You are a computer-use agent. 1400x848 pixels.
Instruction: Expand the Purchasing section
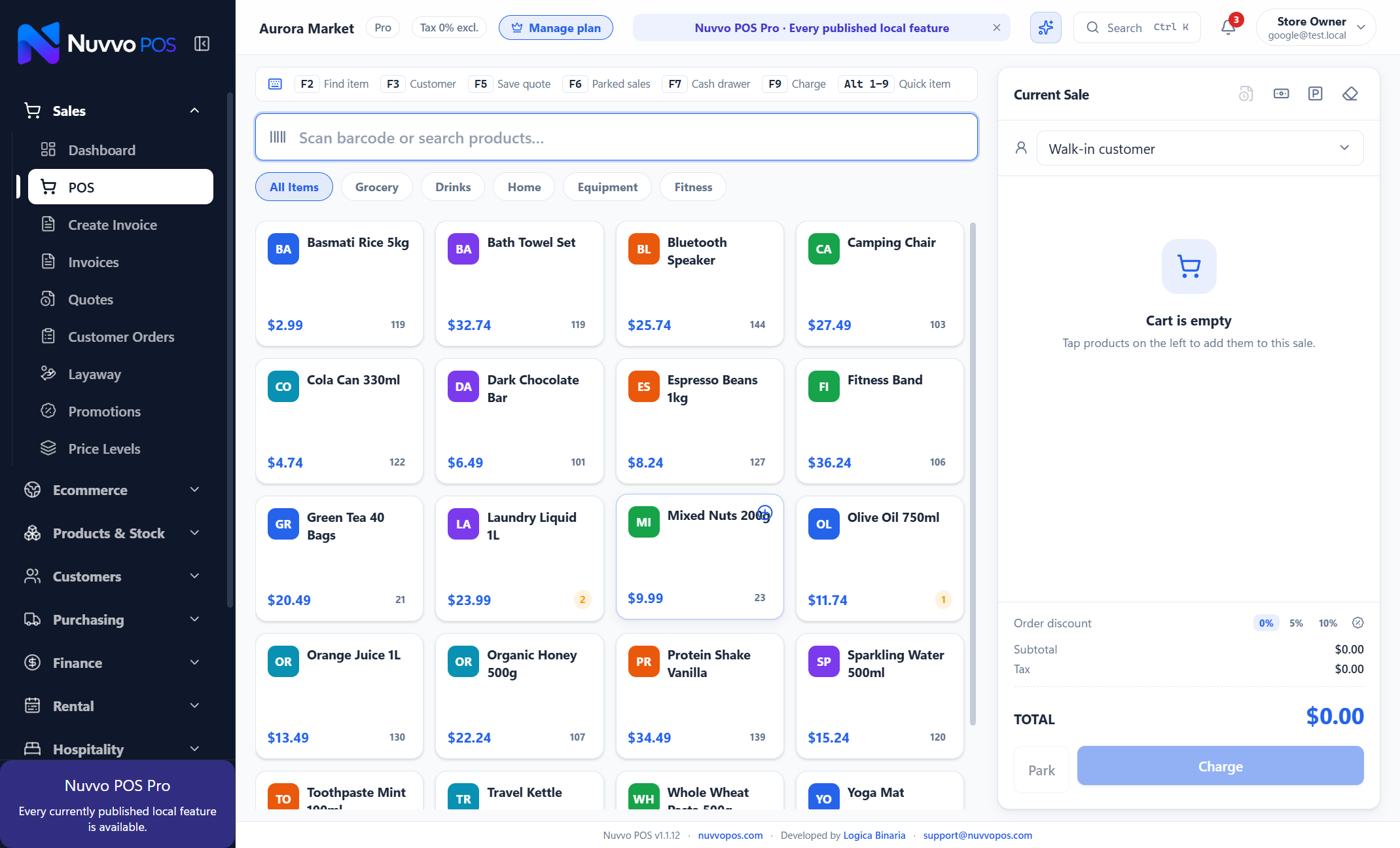(x=111, y=619)
